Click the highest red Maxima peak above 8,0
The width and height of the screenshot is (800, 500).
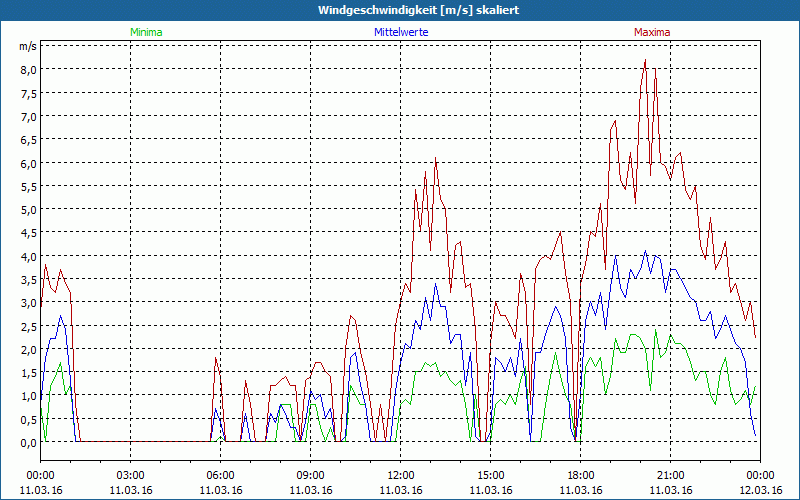click(645, 61)
